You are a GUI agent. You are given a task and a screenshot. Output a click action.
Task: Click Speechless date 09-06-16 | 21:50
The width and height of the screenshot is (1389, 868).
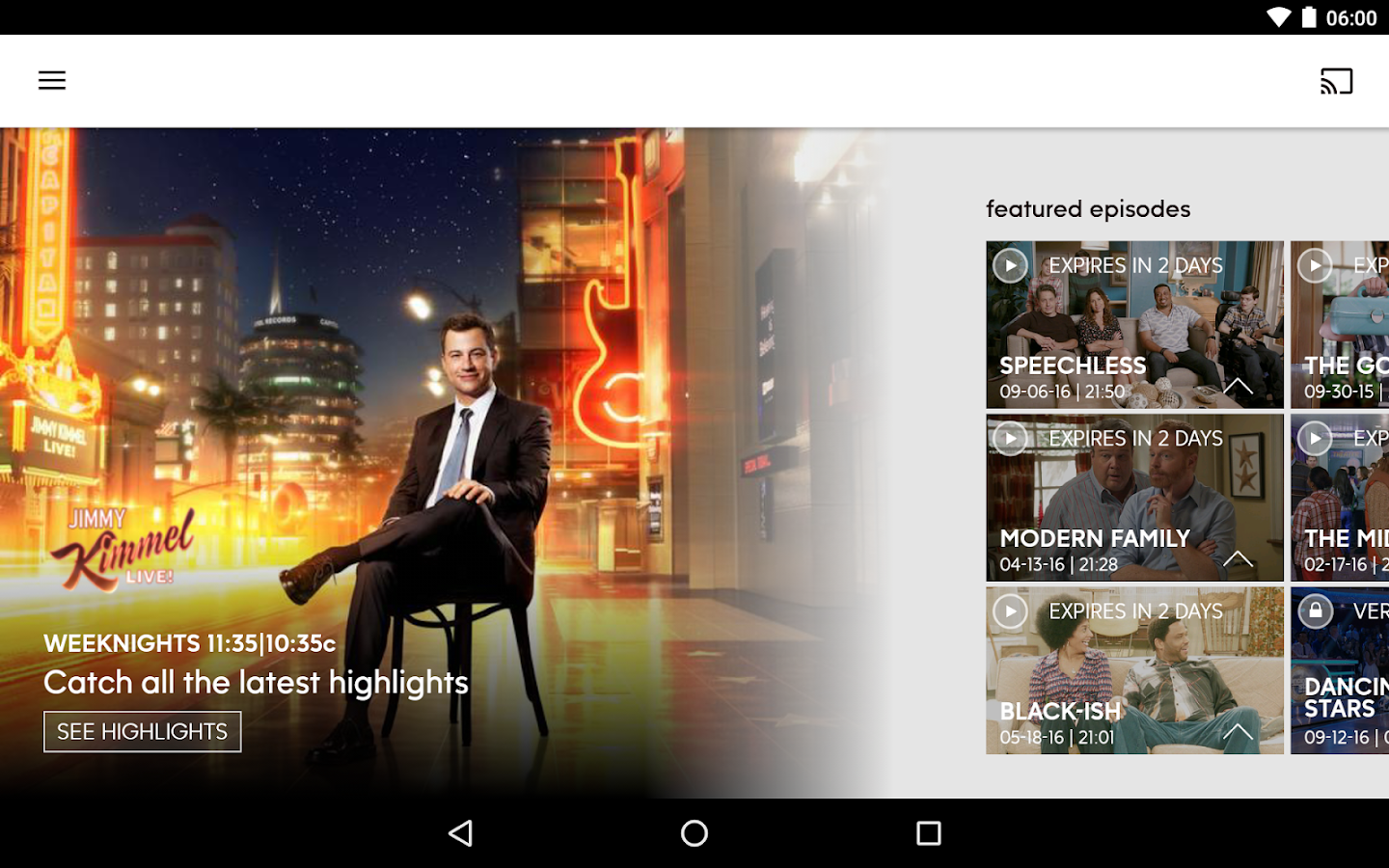1062,392
